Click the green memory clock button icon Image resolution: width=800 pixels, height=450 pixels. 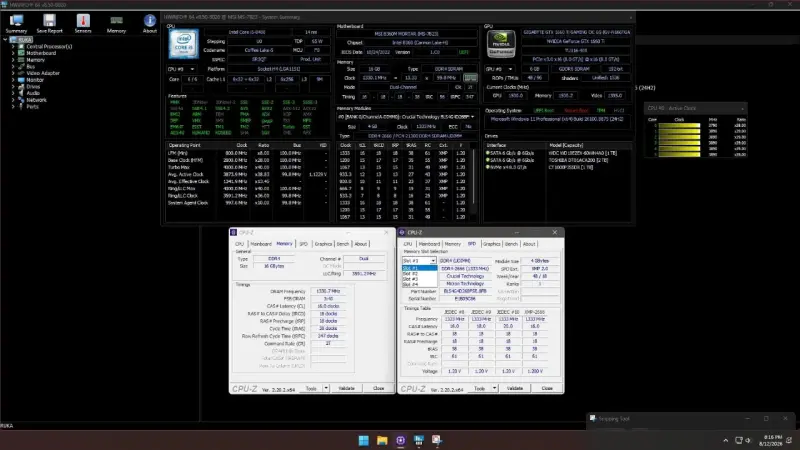tap(470, 78)
